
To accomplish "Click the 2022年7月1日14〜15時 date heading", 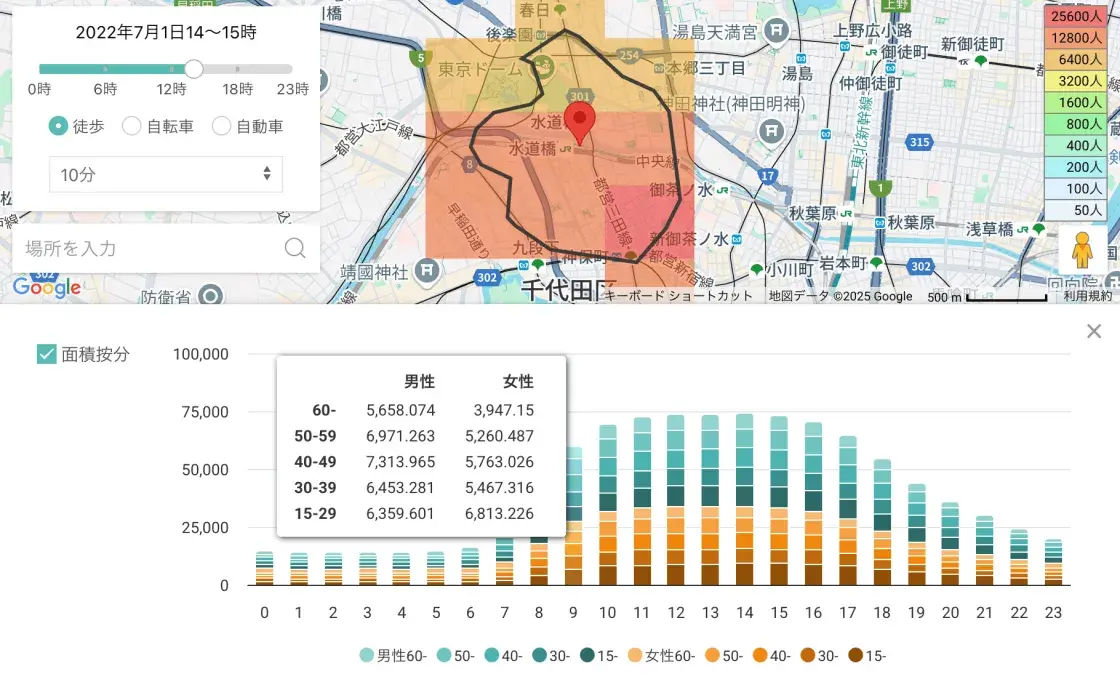I will (166, 33).
